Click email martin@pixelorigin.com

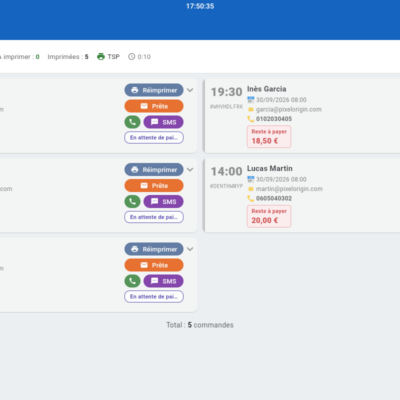click(289, 189)
